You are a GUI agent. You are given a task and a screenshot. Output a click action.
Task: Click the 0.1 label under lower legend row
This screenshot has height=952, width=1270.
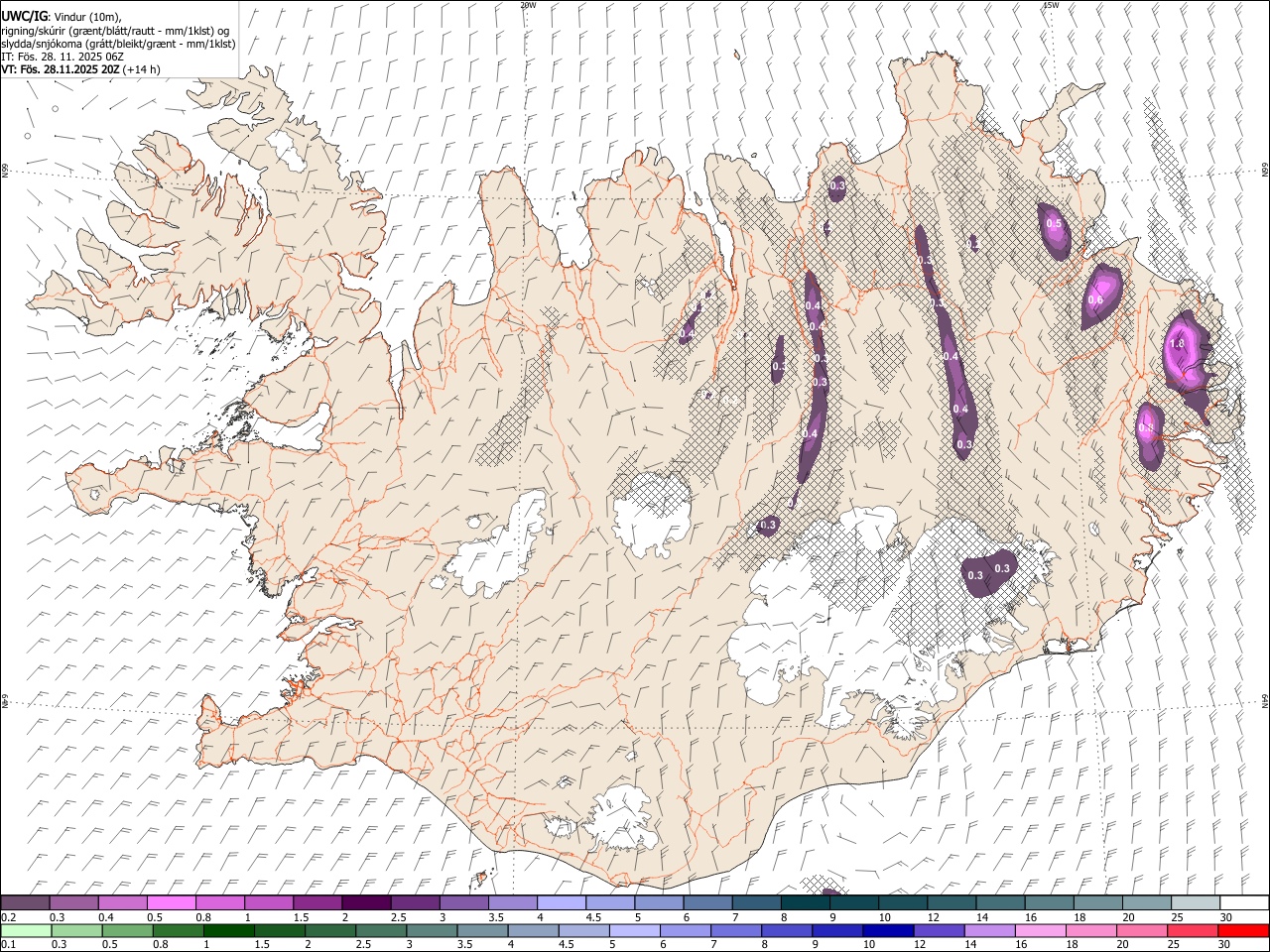coord(7,944)
